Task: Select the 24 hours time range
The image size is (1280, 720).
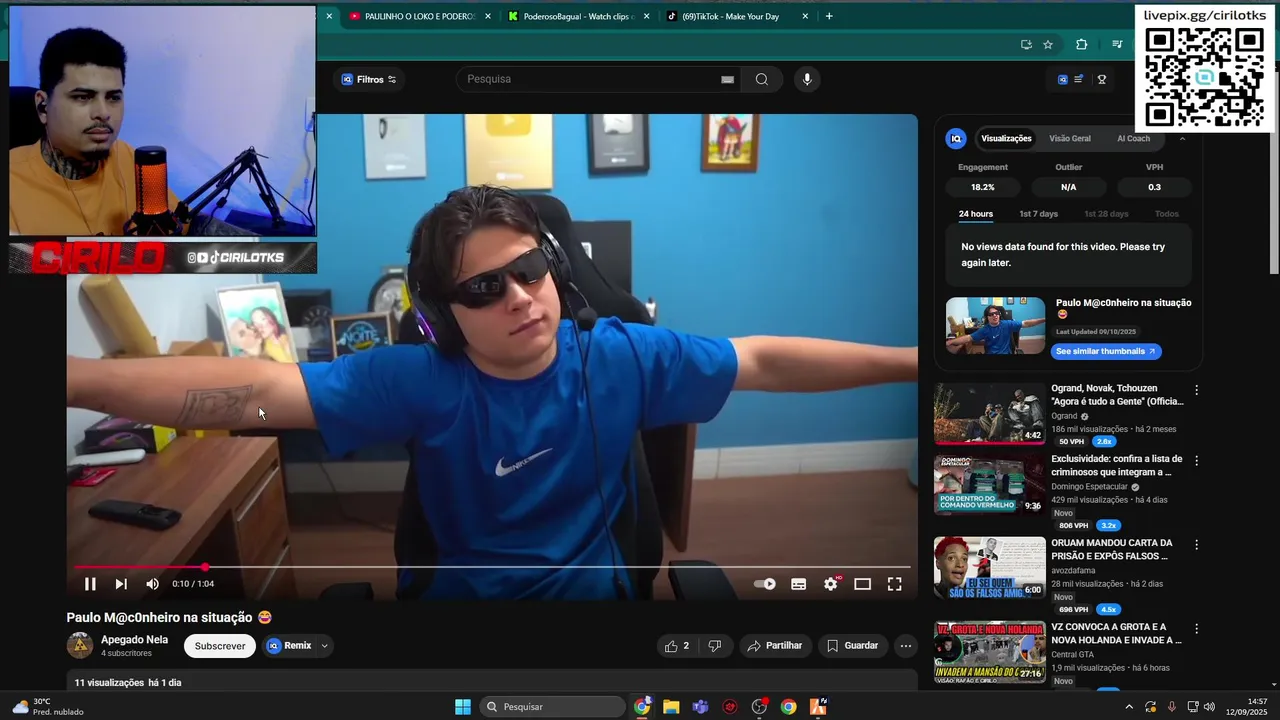Action: click(976, 214)
